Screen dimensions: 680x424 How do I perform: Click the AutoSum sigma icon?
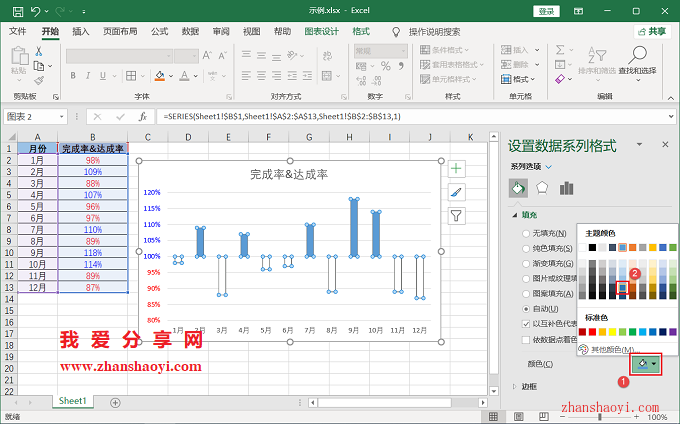pyautogui.click(x=560, y=50)
